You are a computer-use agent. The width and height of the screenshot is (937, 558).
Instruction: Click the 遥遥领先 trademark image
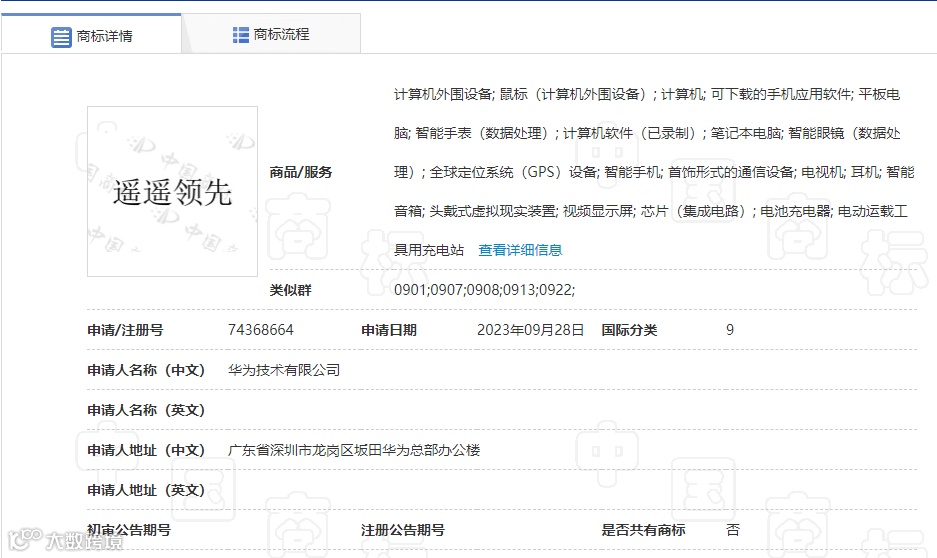tap(172, 191)
